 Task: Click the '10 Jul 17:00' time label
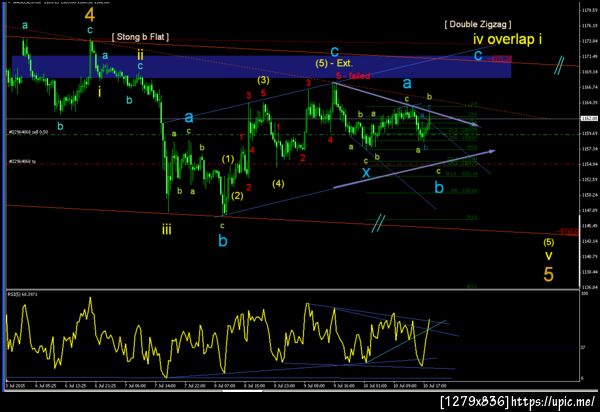(434, 386)
